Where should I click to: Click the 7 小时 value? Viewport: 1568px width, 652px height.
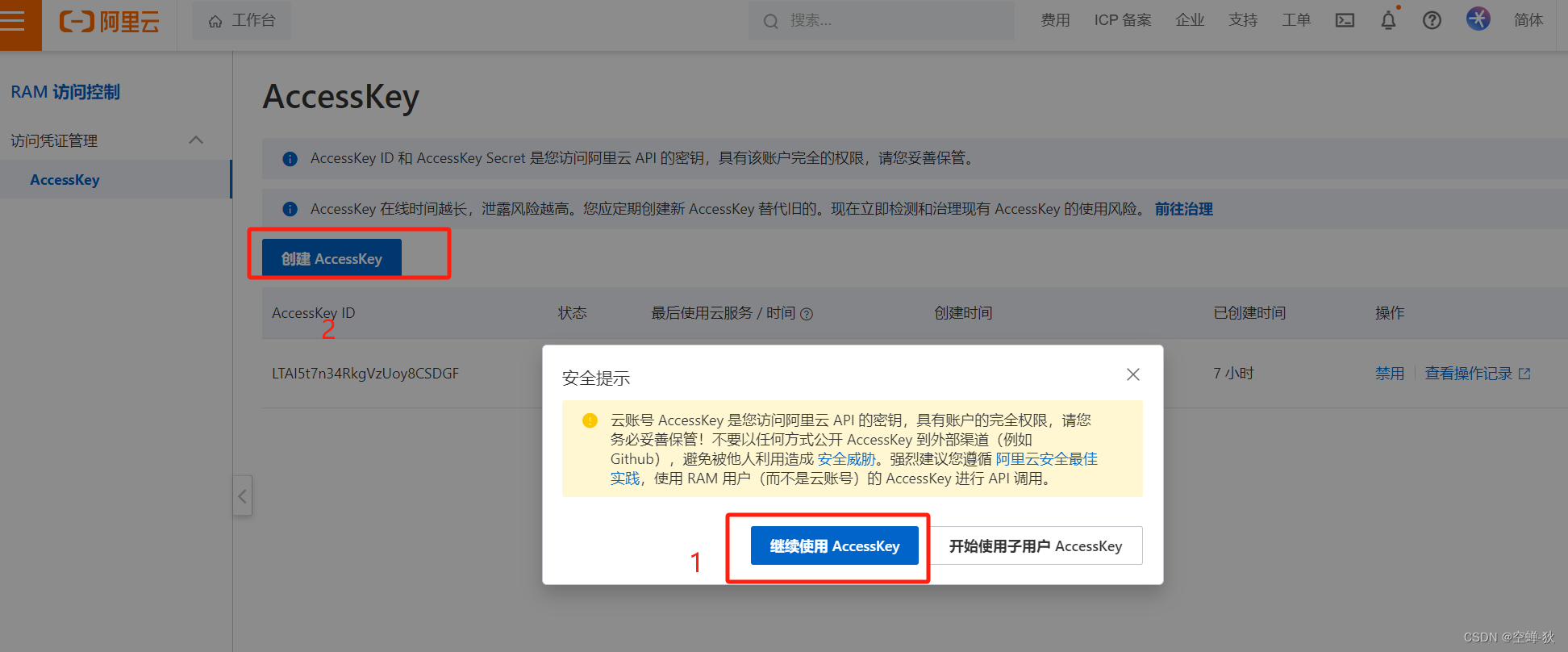(x=1233, y=374)
